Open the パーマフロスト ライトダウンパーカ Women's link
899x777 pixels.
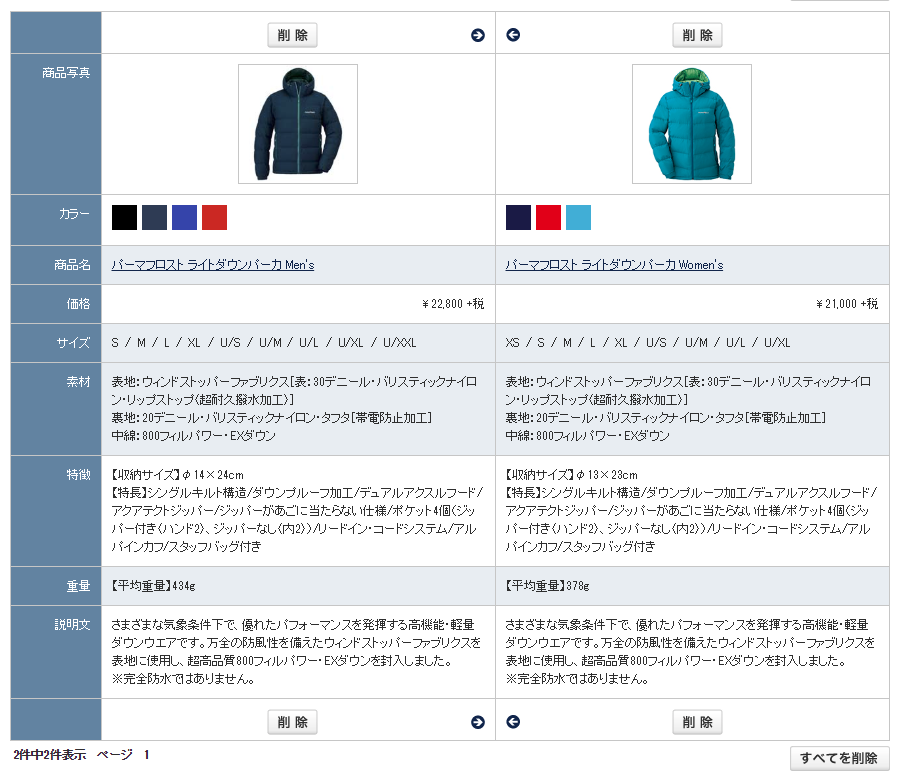coord(614,265)
